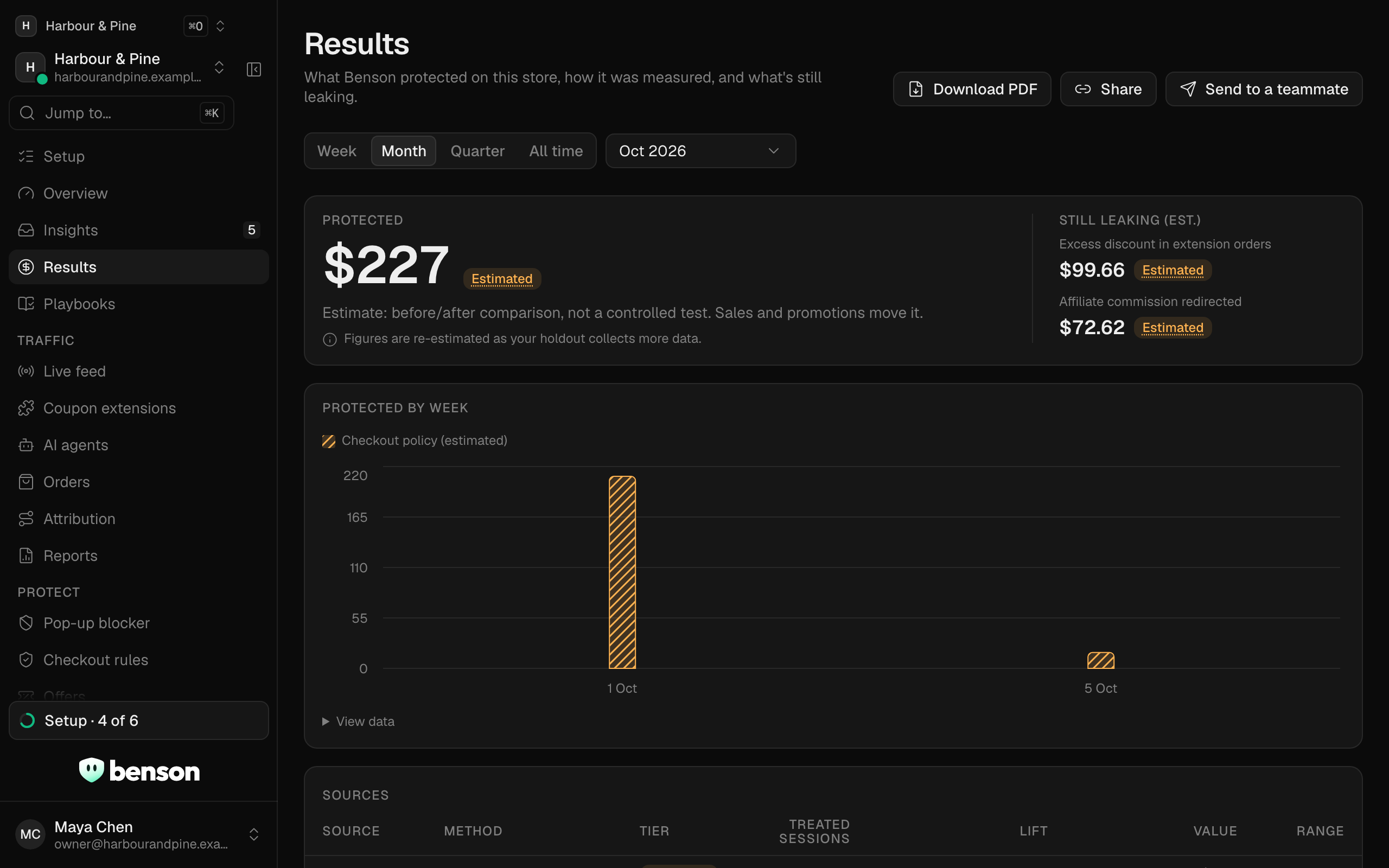
Task: Click the info icon beside holdout note
Action: [x=330, y=339]
